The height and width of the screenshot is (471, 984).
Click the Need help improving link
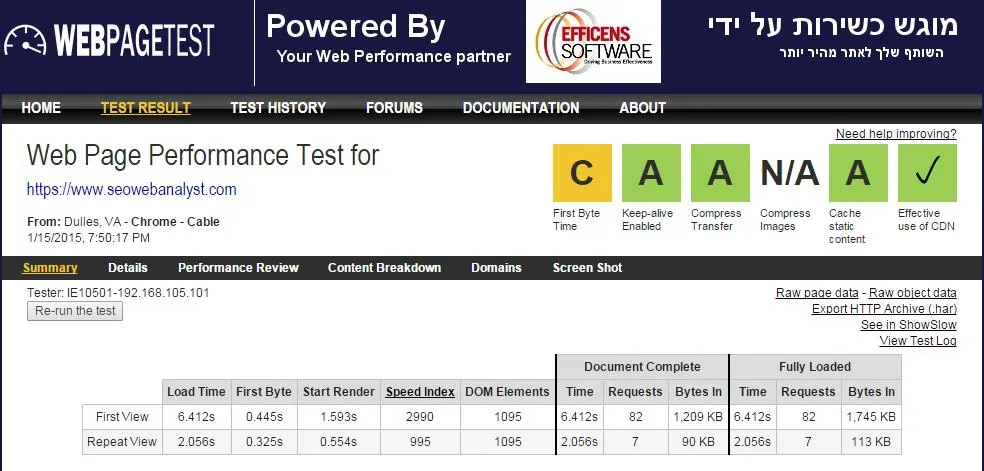tap(896, 134)
